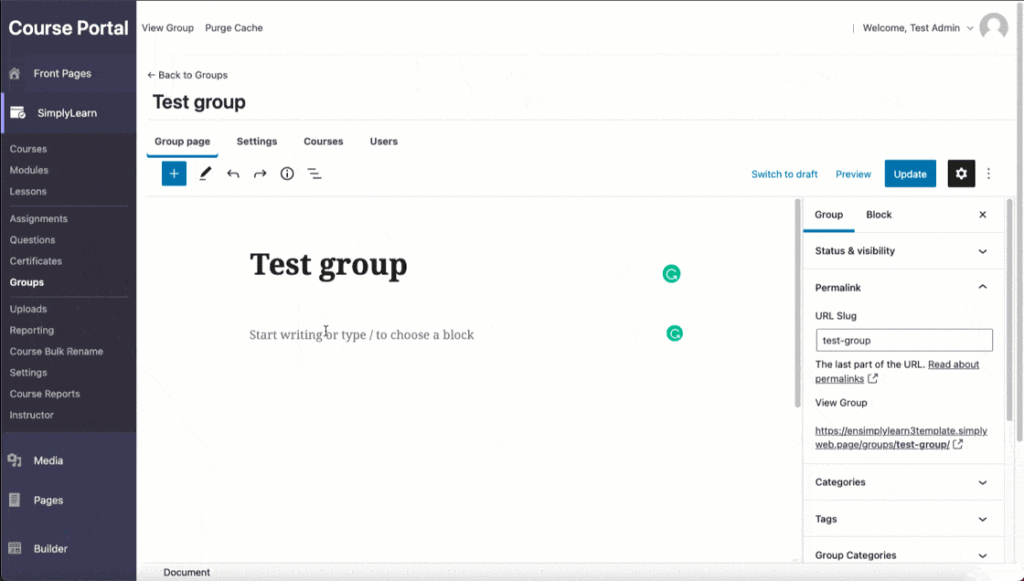Click the Undo arrow icon

(x=233, y=174)
